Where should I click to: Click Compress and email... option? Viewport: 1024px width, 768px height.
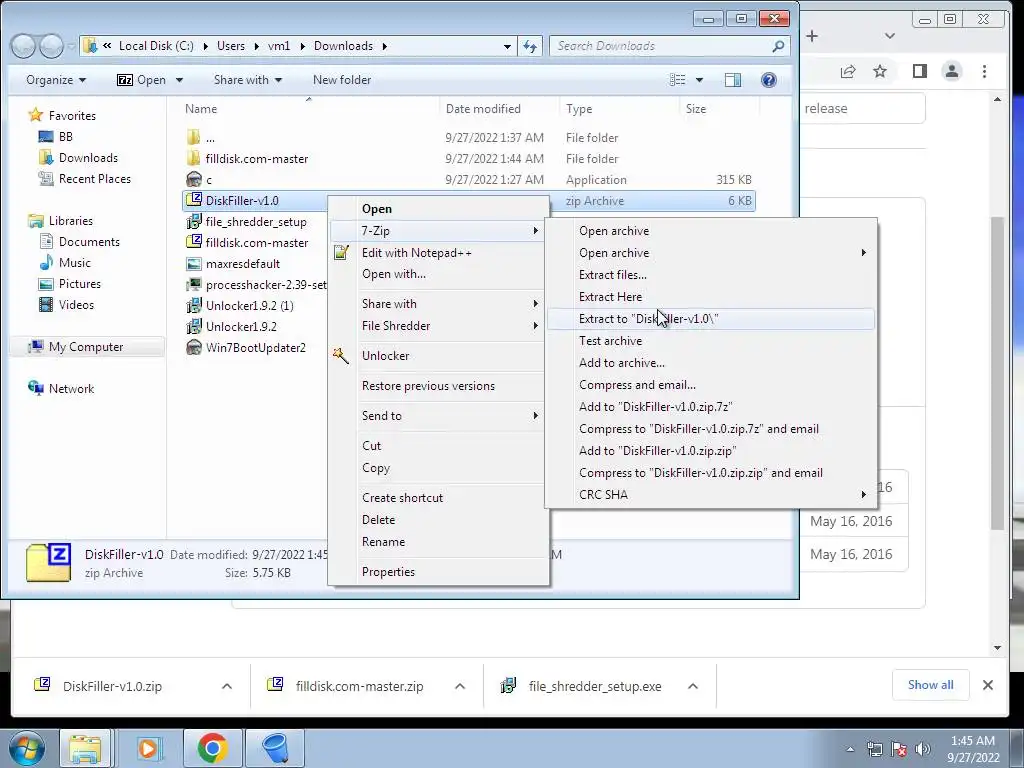pos(711,385)
